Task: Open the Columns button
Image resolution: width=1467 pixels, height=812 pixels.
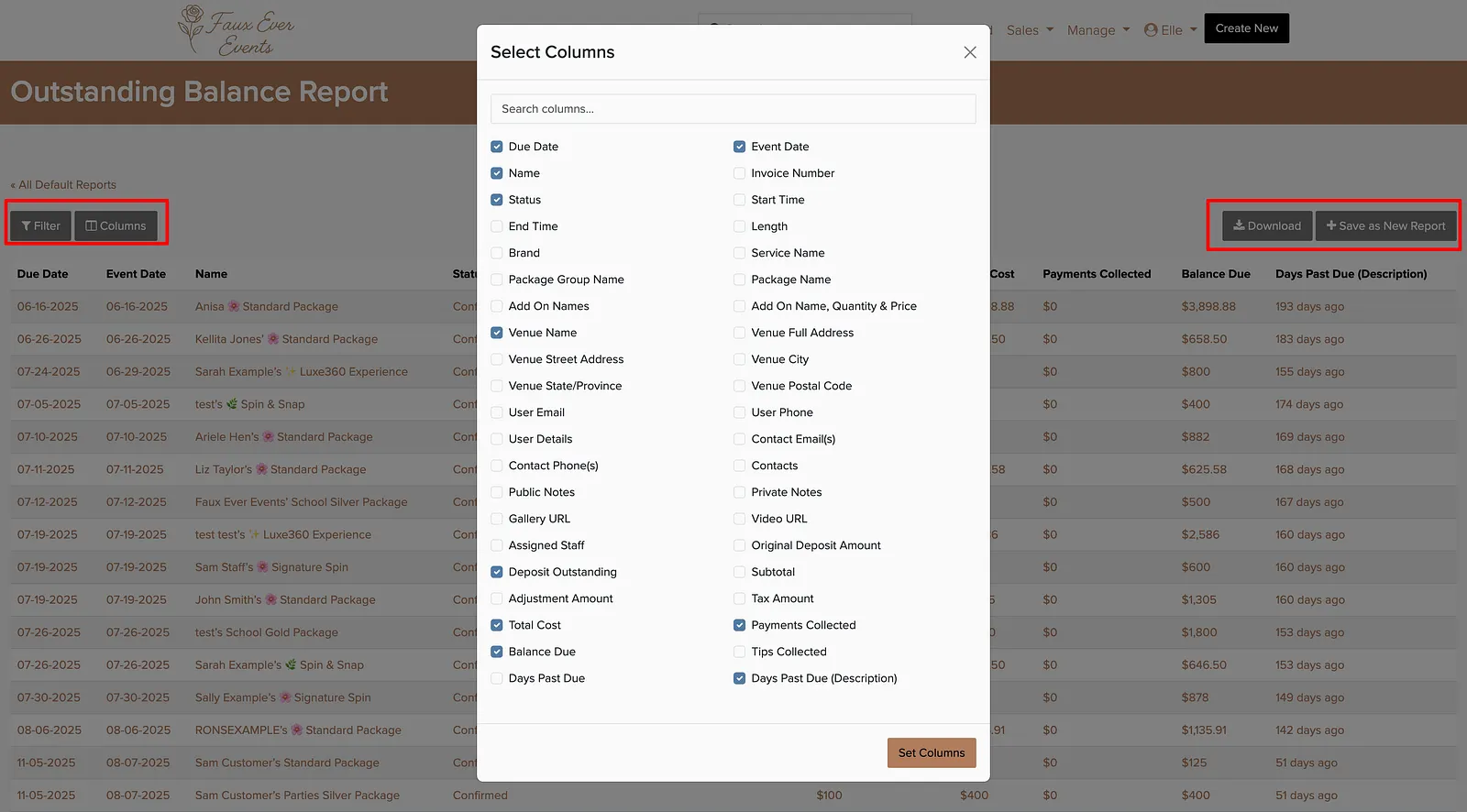Action: (x=116, y=225)
